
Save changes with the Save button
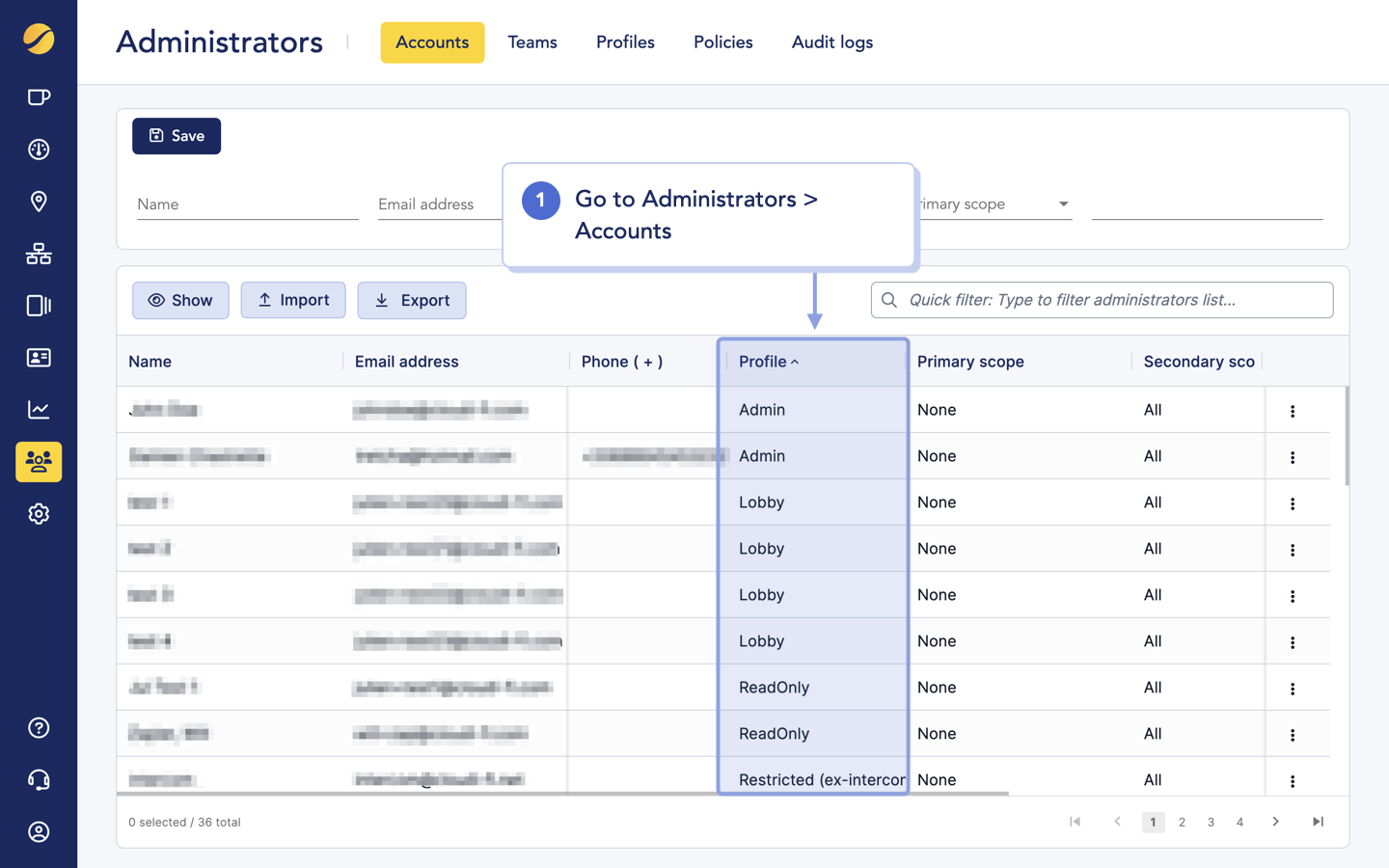click(177, 135)
